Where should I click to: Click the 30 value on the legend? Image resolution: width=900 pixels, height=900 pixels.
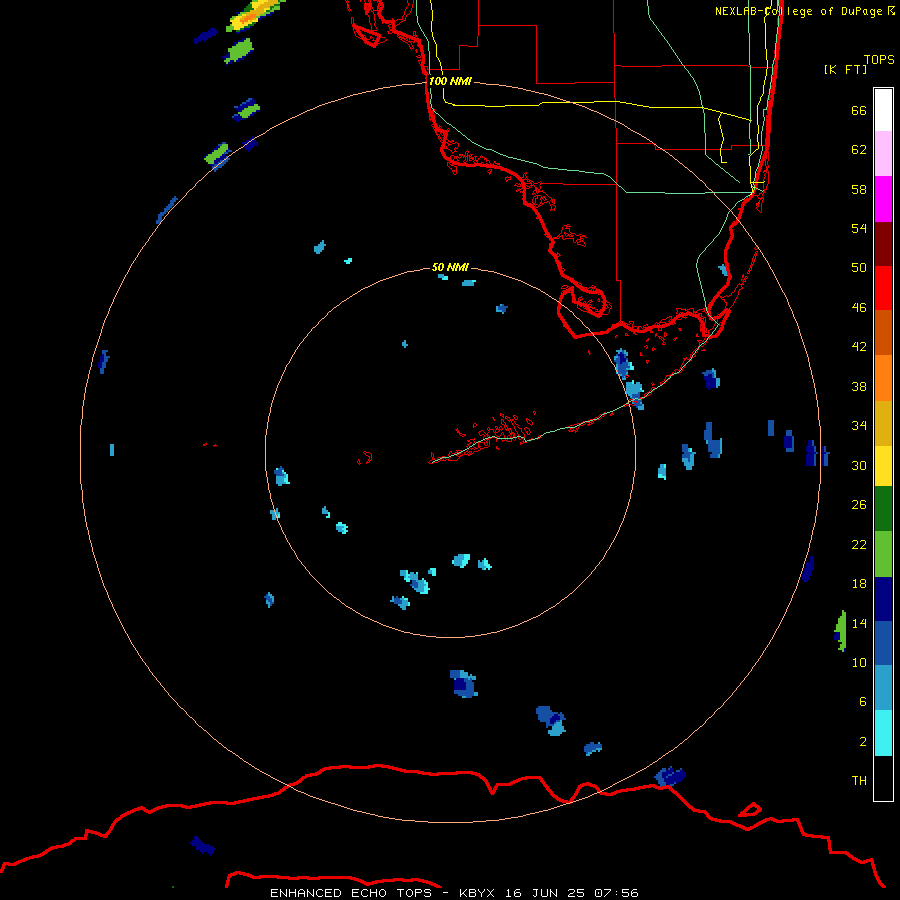(859, 465)
